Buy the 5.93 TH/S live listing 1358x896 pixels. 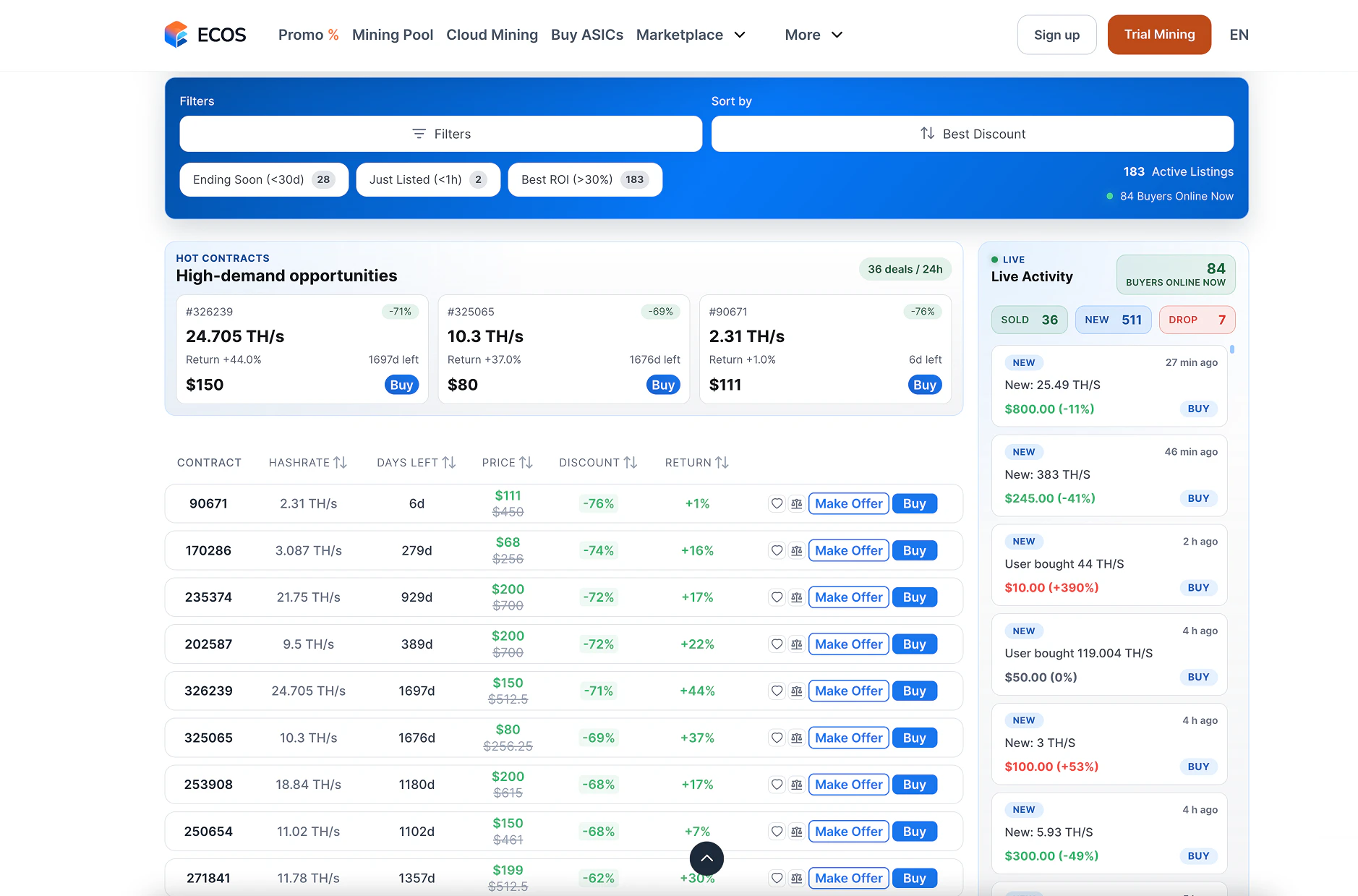tap(1198, 856)
